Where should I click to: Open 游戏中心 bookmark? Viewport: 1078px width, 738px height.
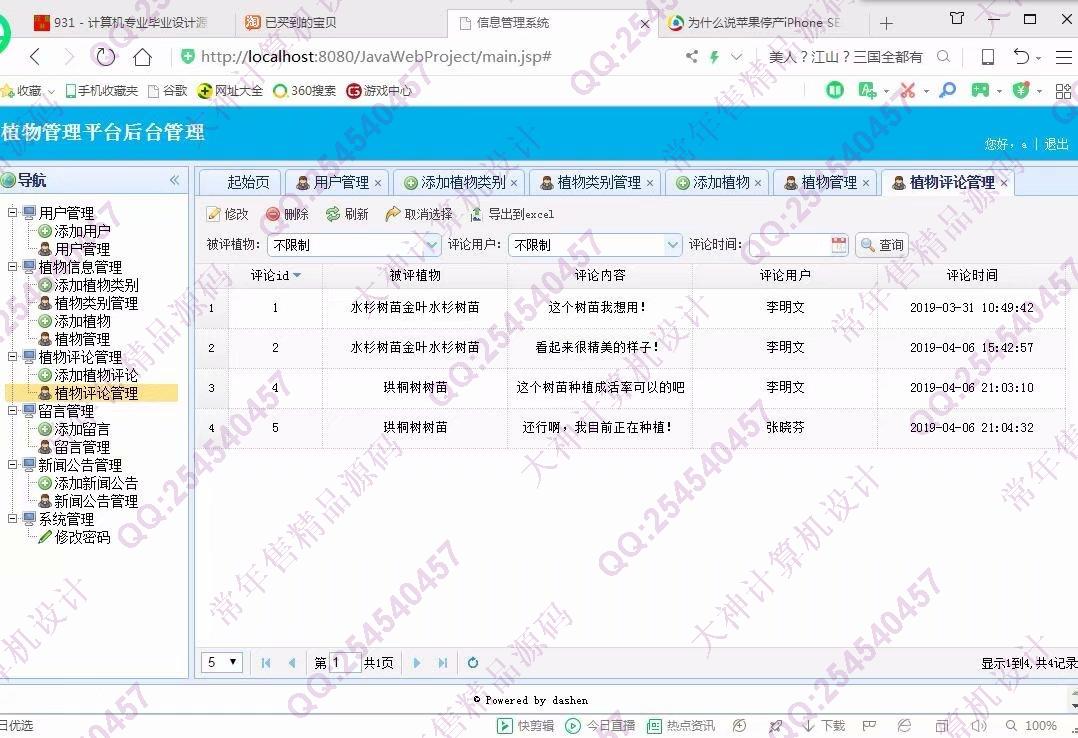[380, 91]
